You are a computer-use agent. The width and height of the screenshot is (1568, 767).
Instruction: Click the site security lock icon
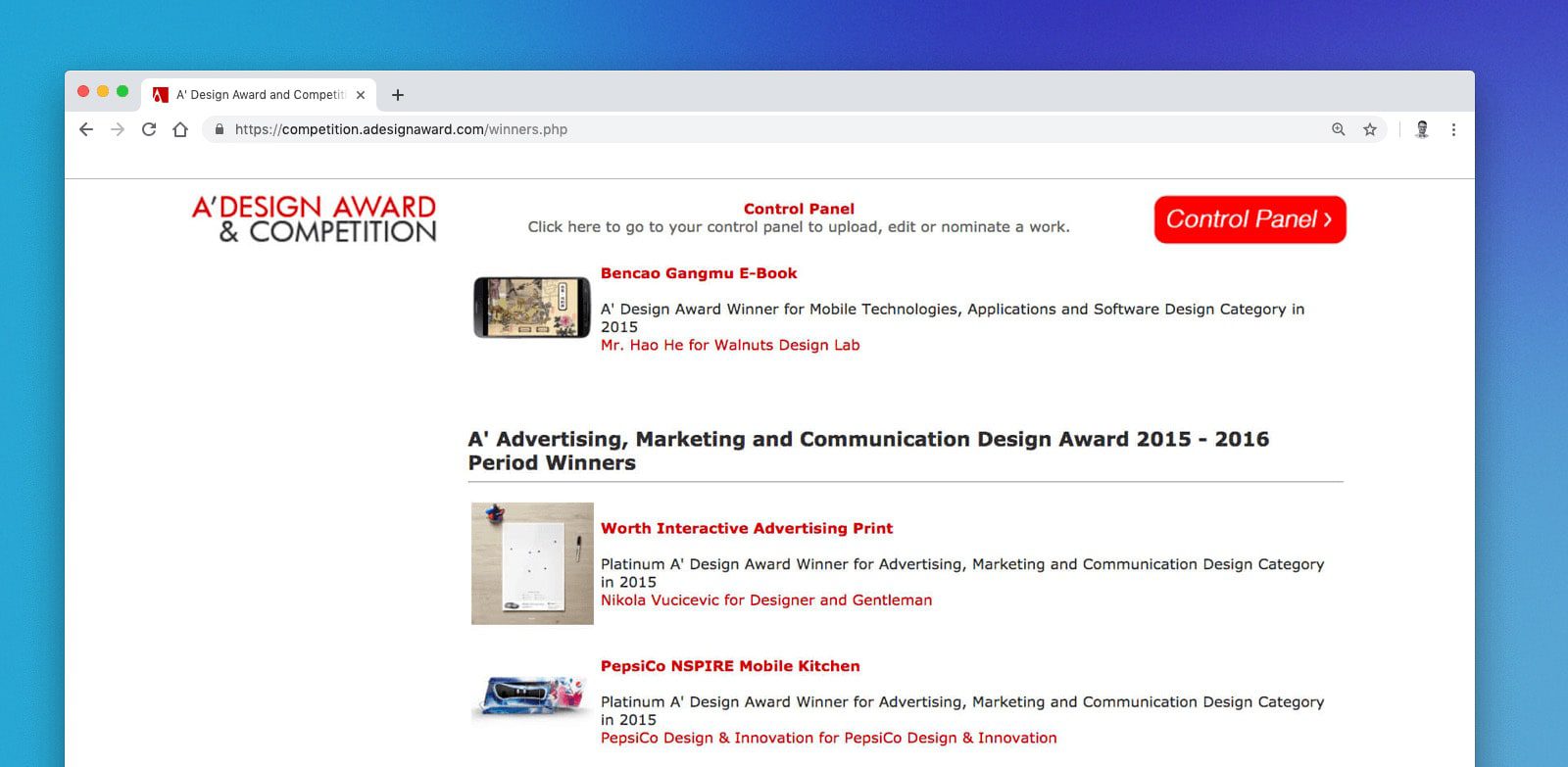219,129
